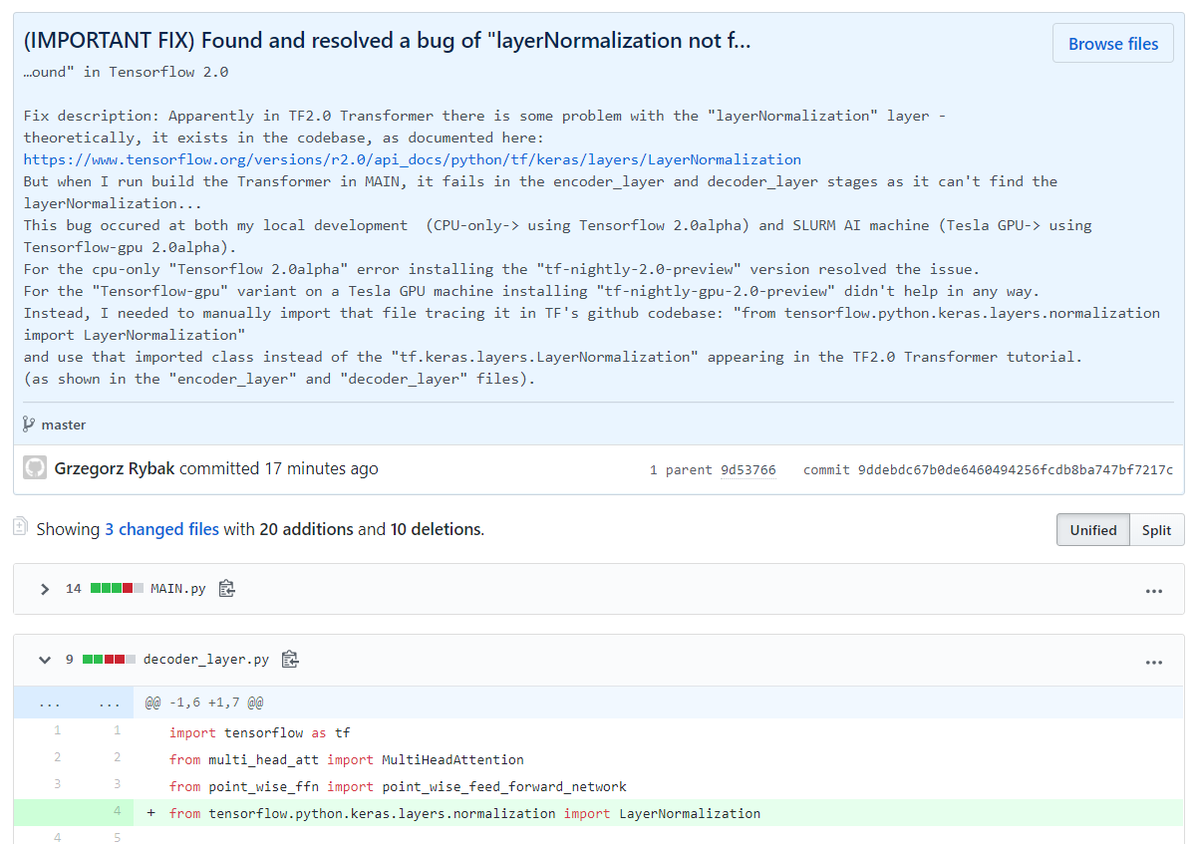Click the MAIN.py diffstat bar

[117, 588]
